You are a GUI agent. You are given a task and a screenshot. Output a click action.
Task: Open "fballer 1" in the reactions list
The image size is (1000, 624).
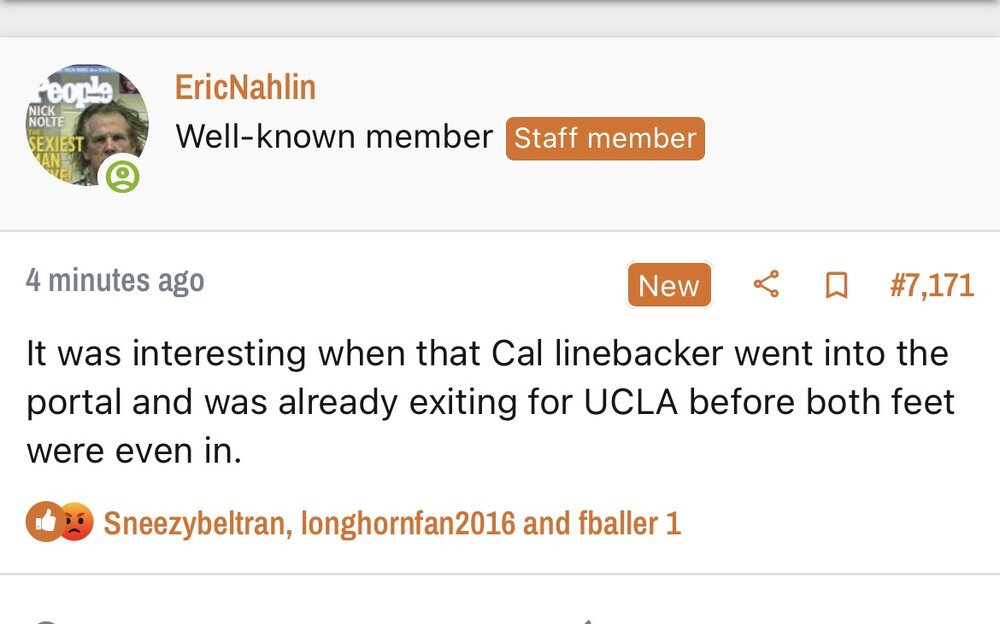(630, 523)
